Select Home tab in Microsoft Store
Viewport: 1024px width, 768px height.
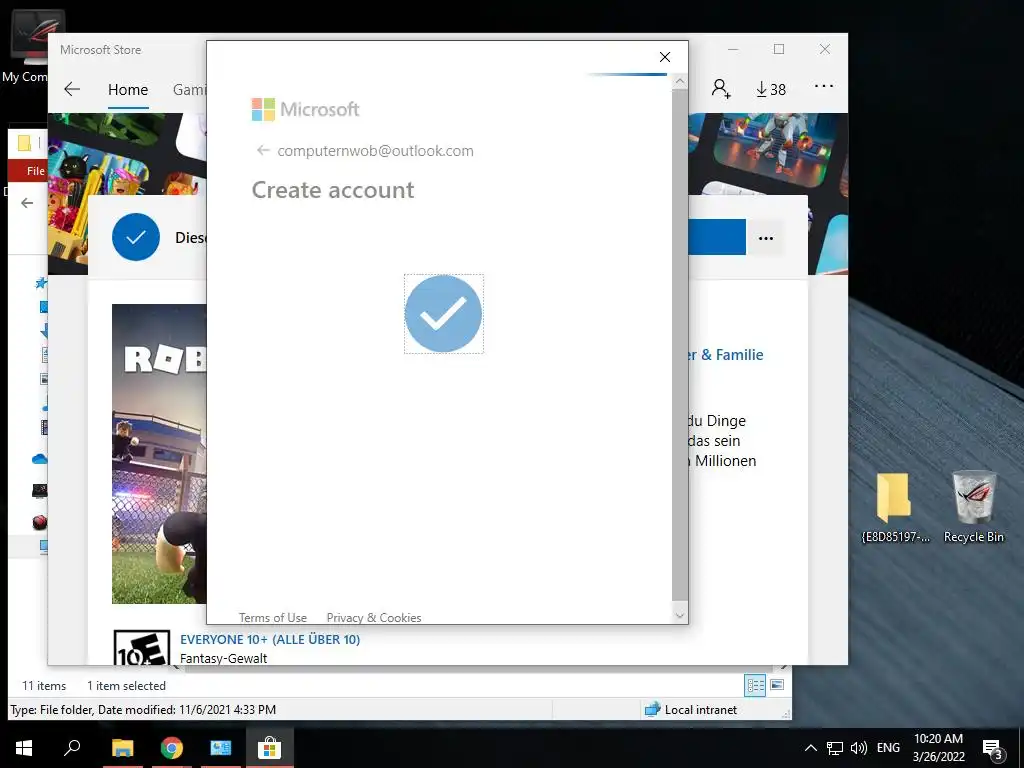click(128, 89)
